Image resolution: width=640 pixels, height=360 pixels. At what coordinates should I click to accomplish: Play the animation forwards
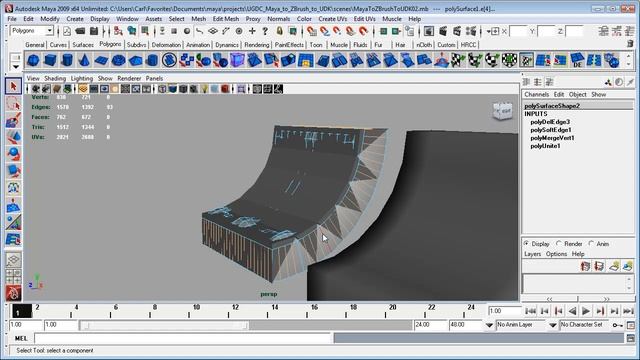586,311
